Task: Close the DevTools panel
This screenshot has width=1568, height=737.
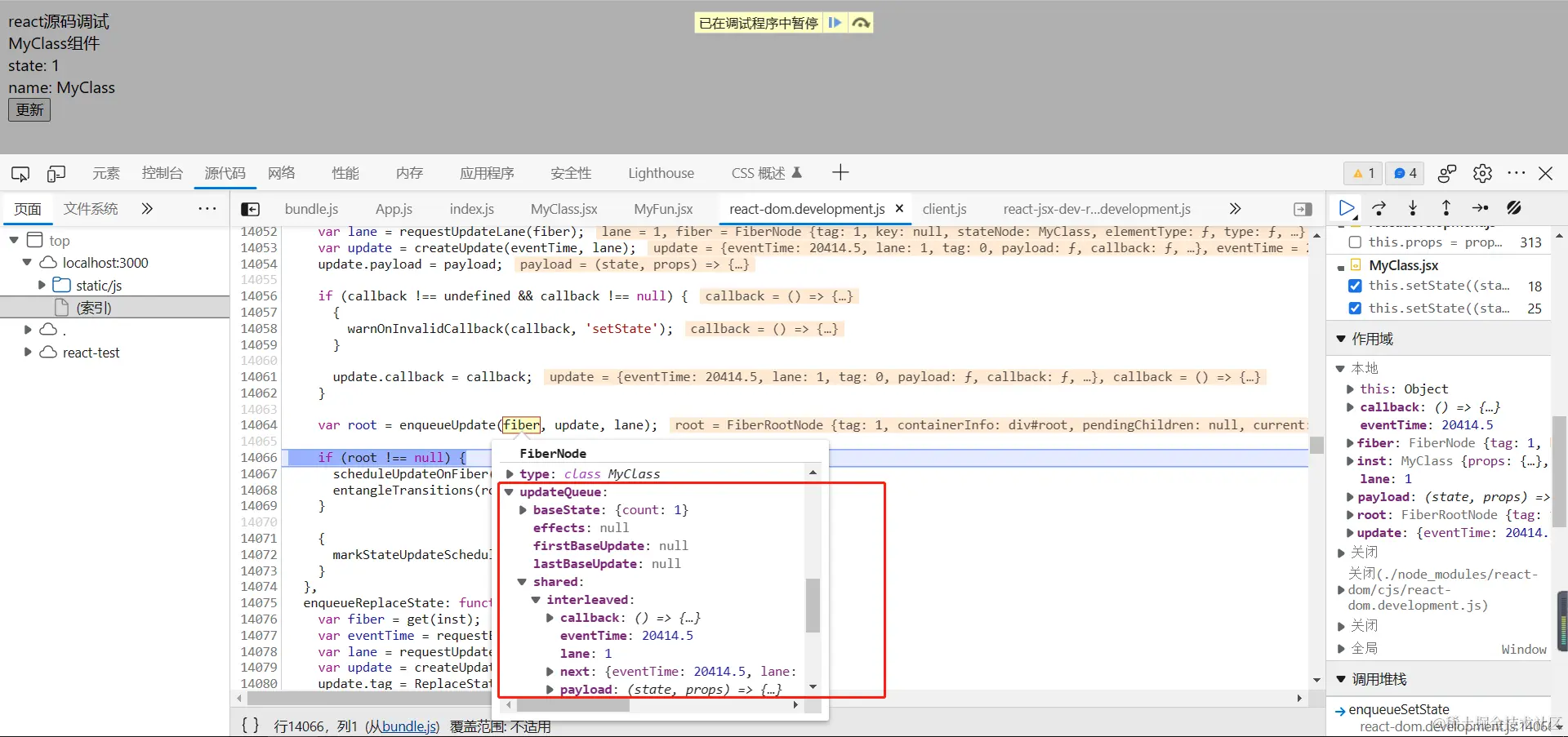Action: [x=1546, y=173]
